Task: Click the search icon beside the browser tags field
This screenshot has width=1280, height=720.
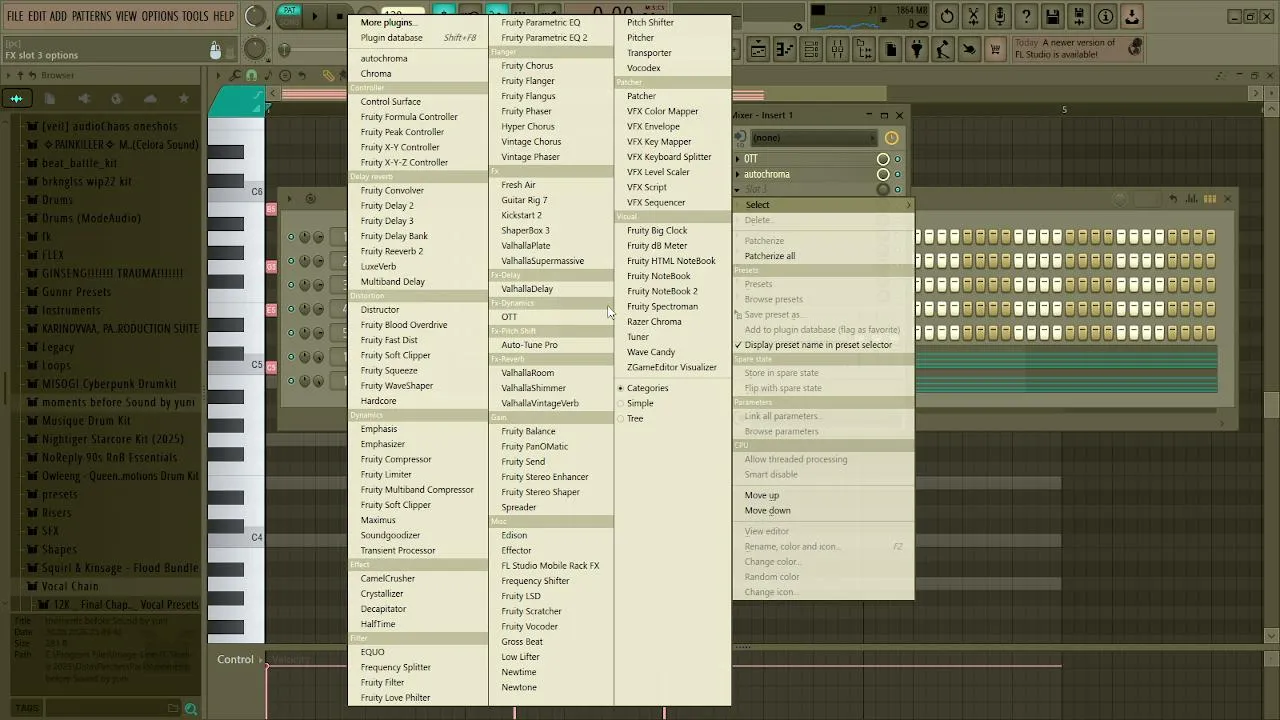Action: click(191, 709)
